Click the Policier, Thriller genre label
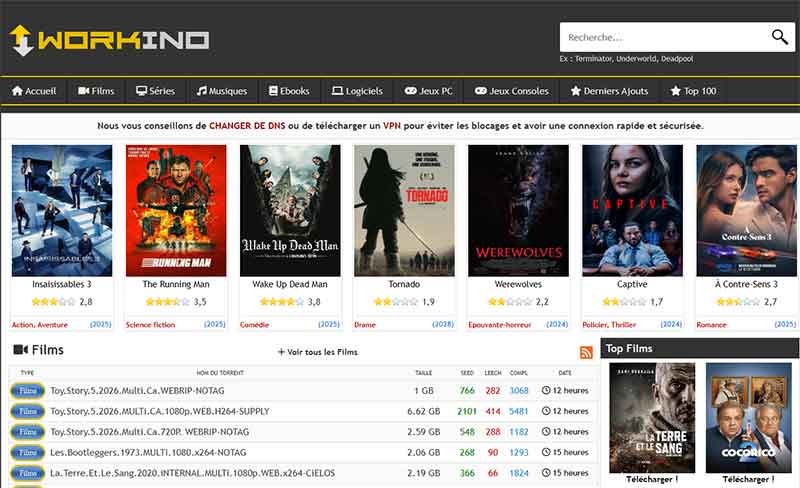 tap(609, 325)
